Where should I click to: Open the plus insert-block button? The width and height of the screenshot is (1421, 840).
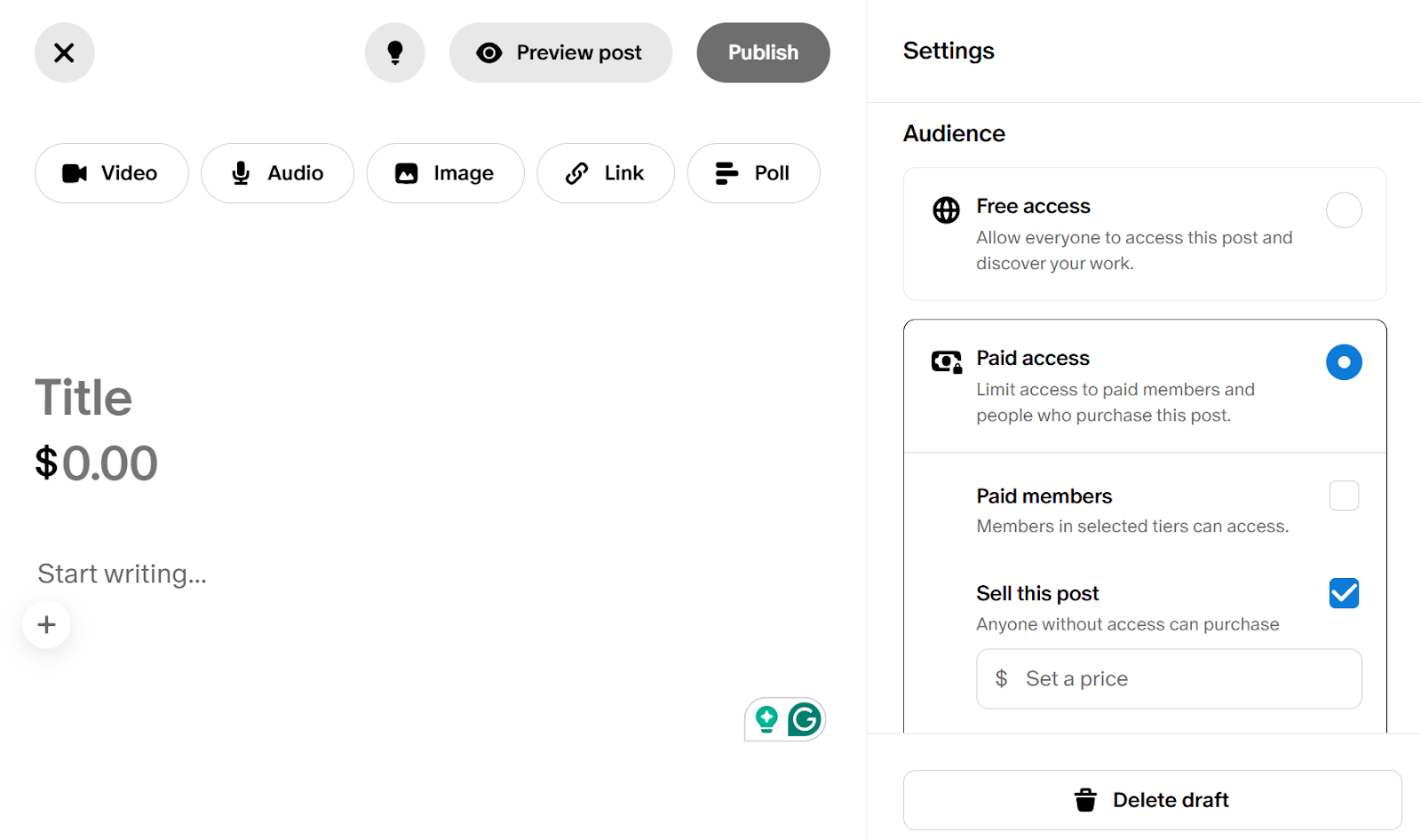click(46, 624)
